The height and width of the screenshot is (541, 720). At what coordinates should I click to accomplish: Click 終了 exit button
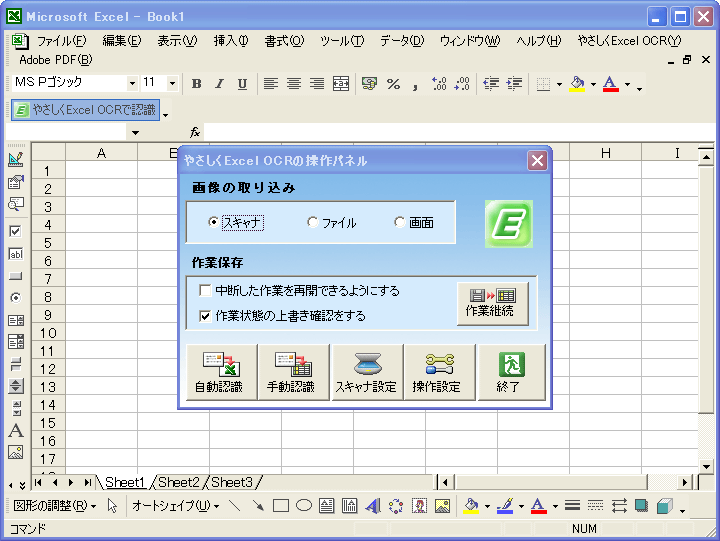coord(512,372)
